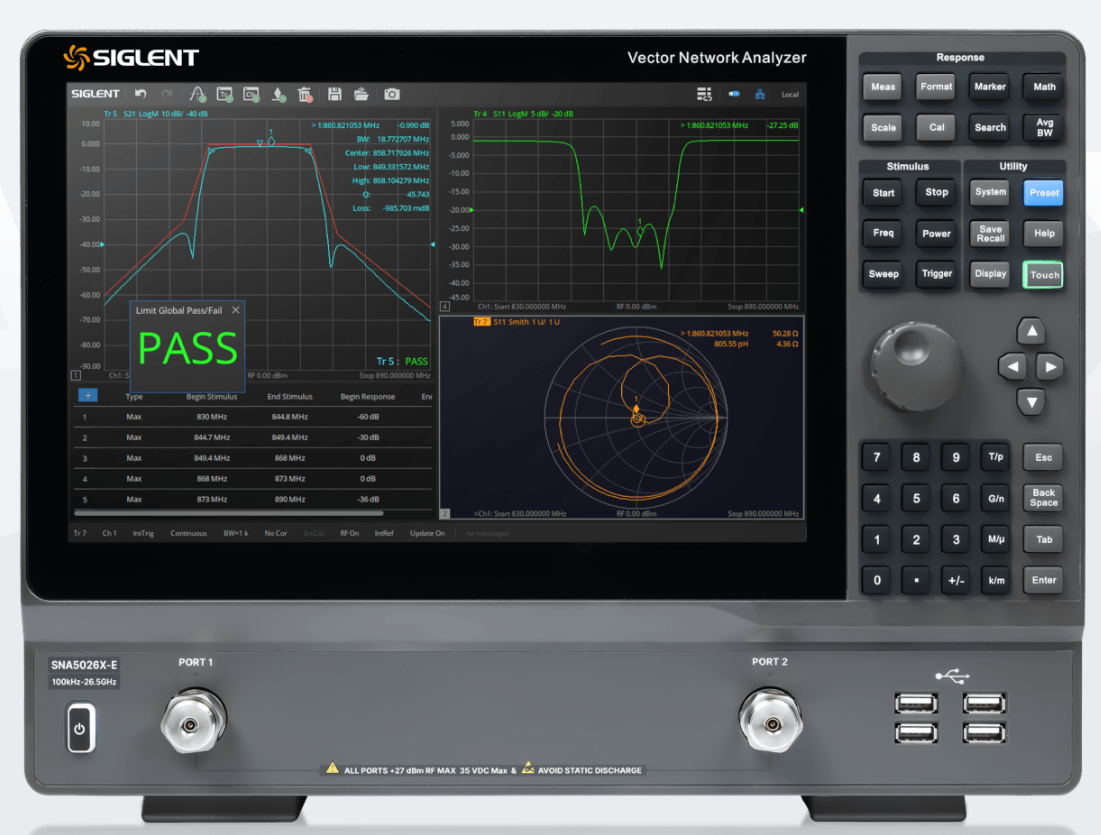The height and width of the screenshot is (835, 1101).
Task: Click the Format response key
Action: click(936, 87)
